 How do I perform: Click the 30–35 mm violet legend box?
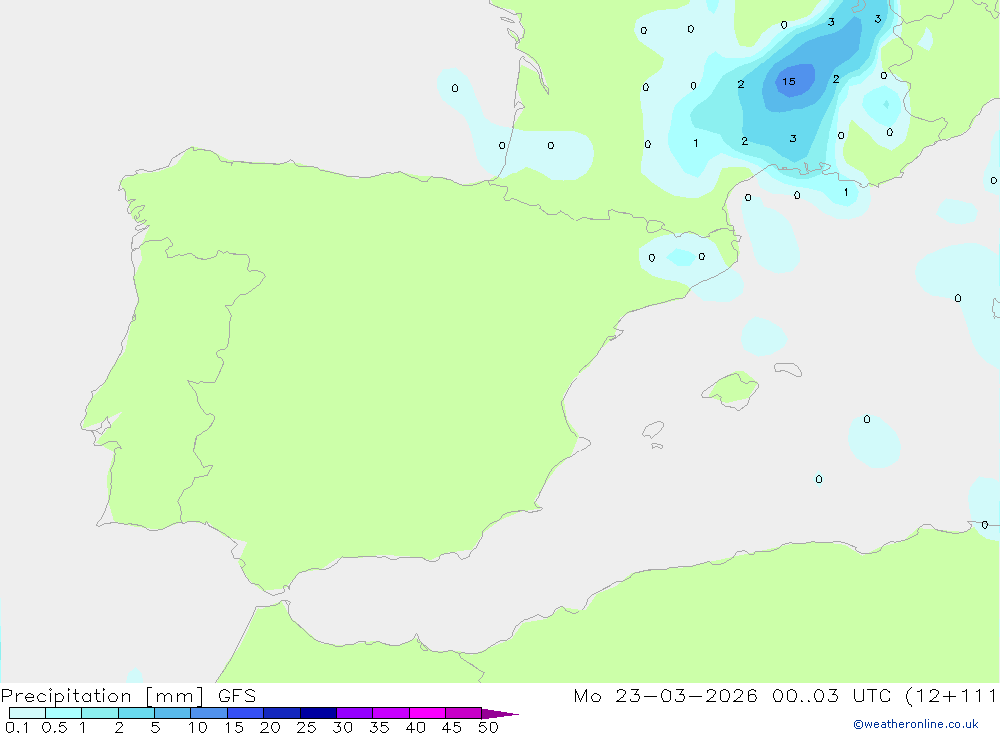[x=354, y=713]
